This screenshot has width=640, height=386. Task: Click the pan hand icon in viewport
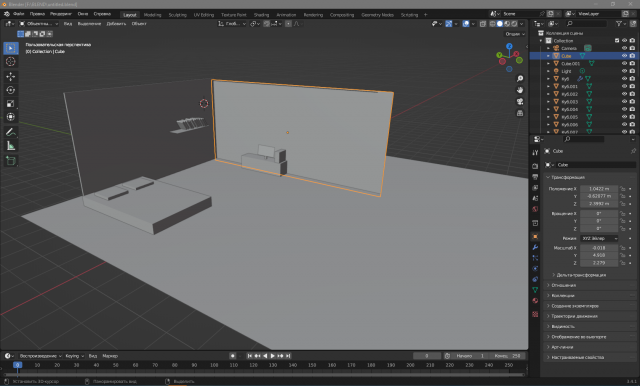520,90
